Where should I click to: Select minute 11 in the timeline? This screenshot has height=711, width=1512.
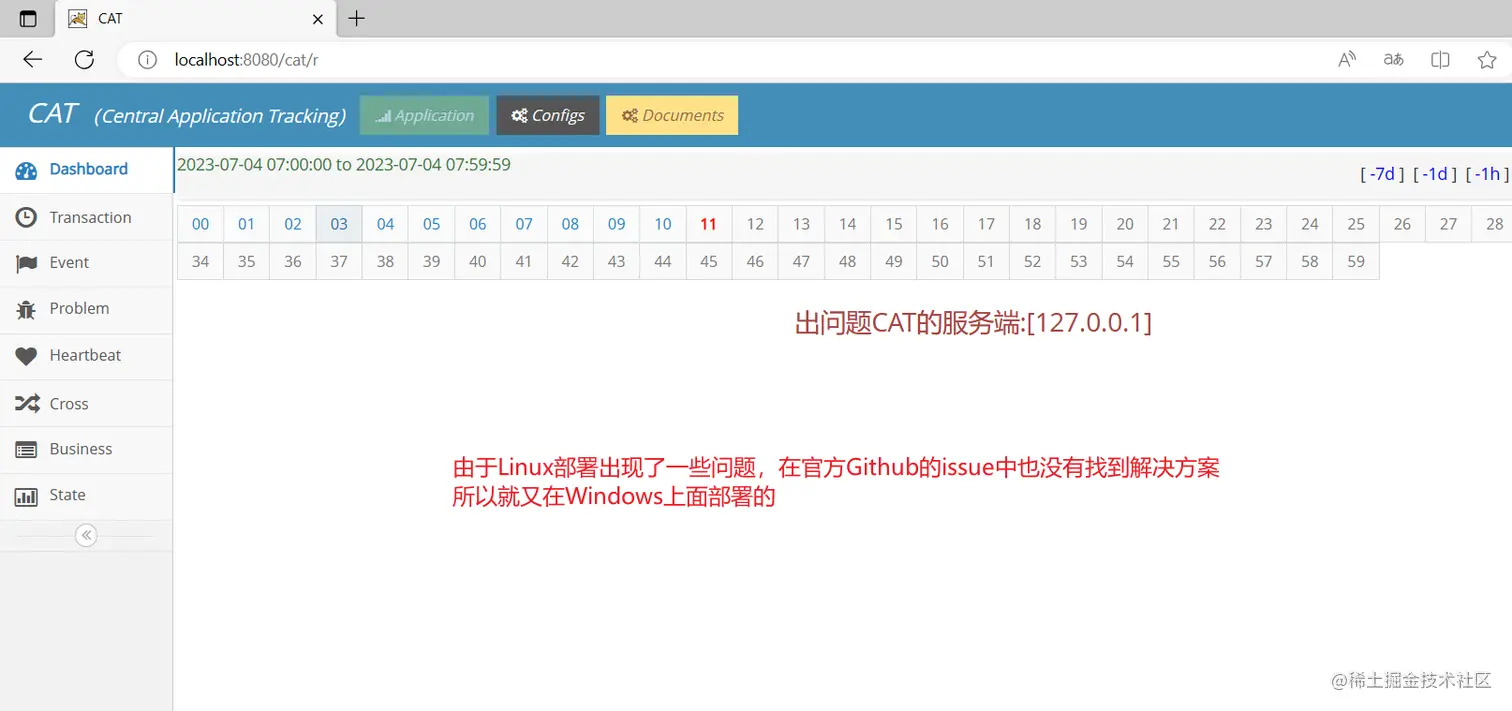(x=709, y=224)
